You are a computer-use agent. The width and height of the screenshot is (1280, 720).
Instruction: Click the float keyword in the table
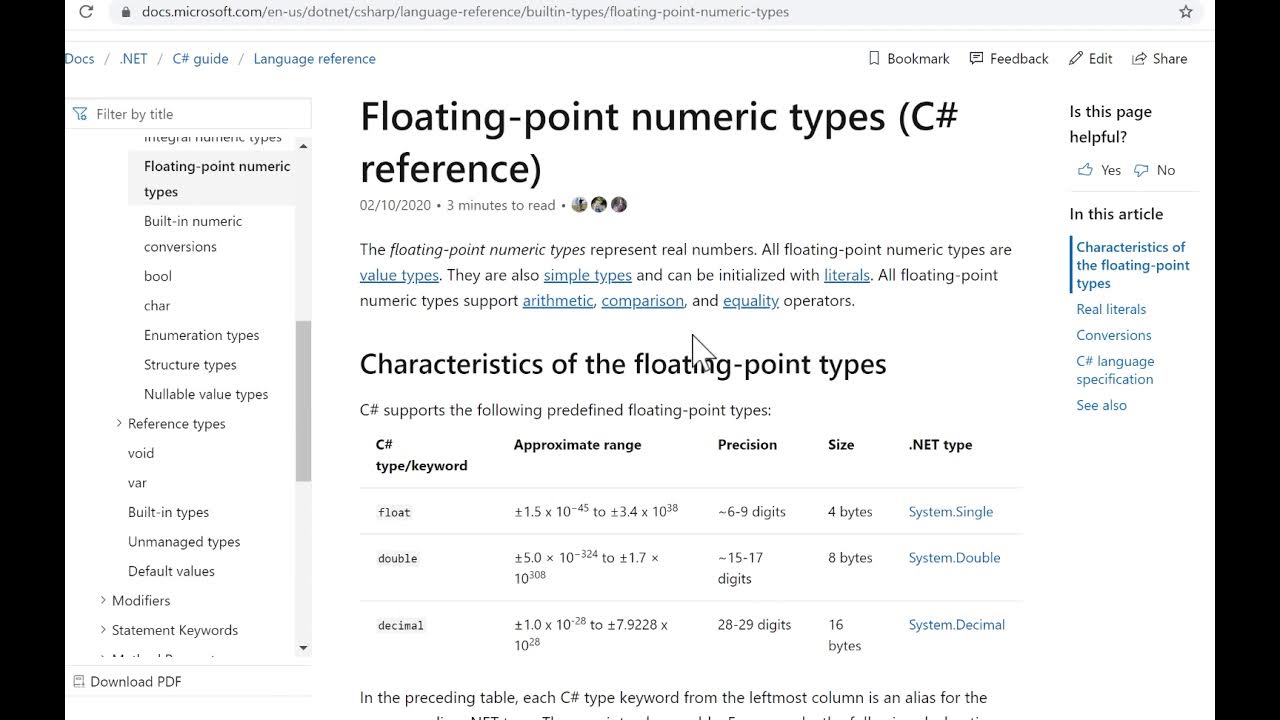394,512
